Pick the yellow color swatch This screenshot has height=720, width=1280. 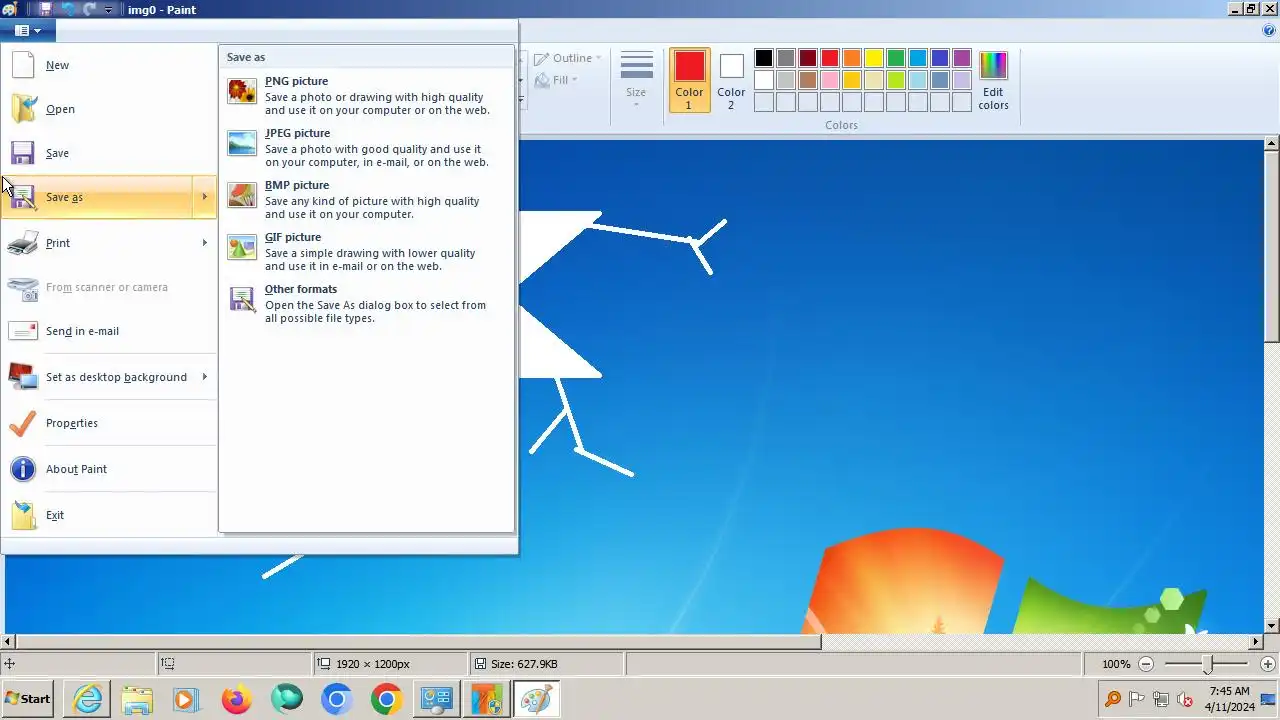(874, 58)
